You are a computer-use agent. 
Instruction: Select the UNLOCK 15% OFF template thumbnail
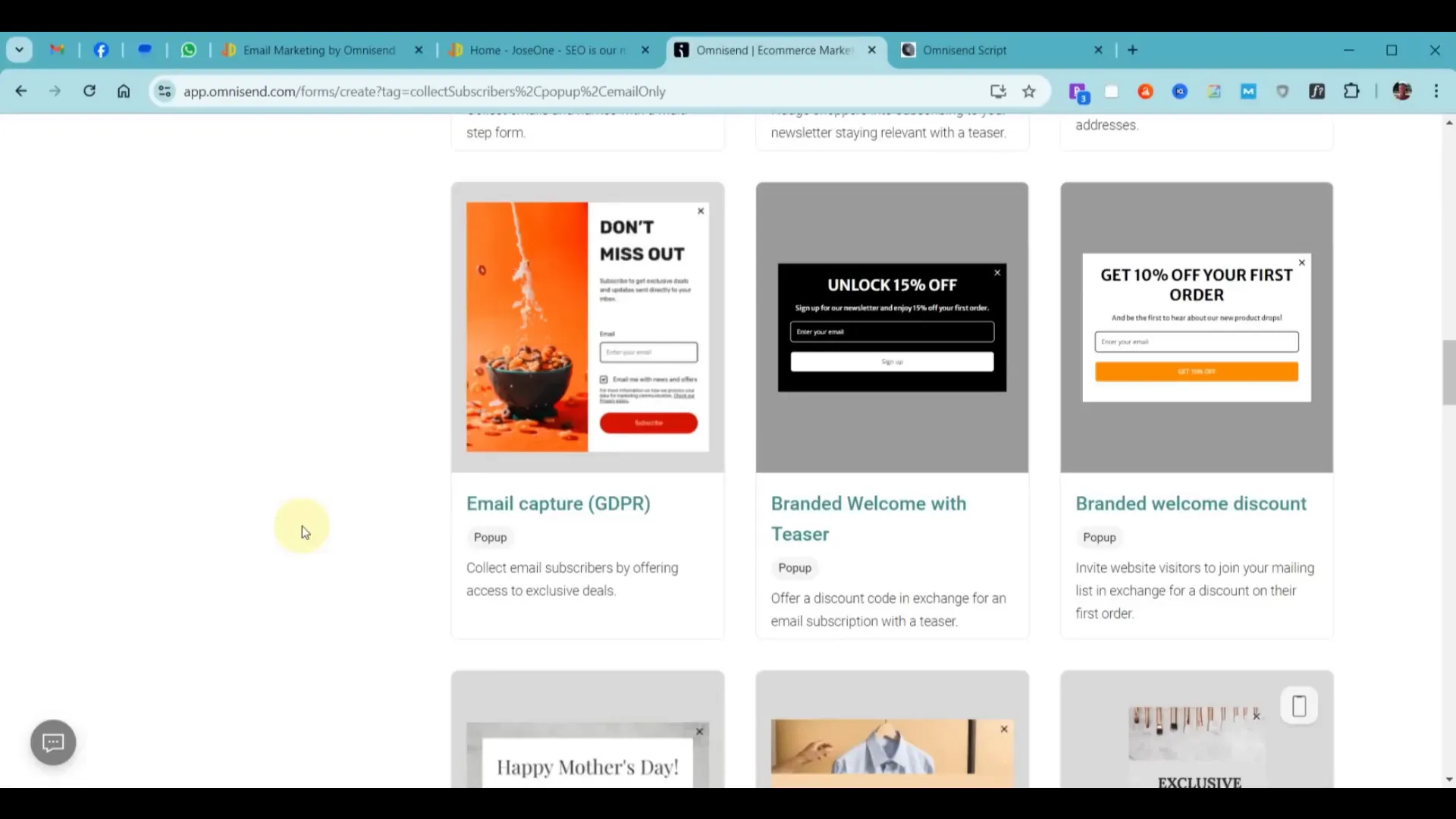point(892,327)
